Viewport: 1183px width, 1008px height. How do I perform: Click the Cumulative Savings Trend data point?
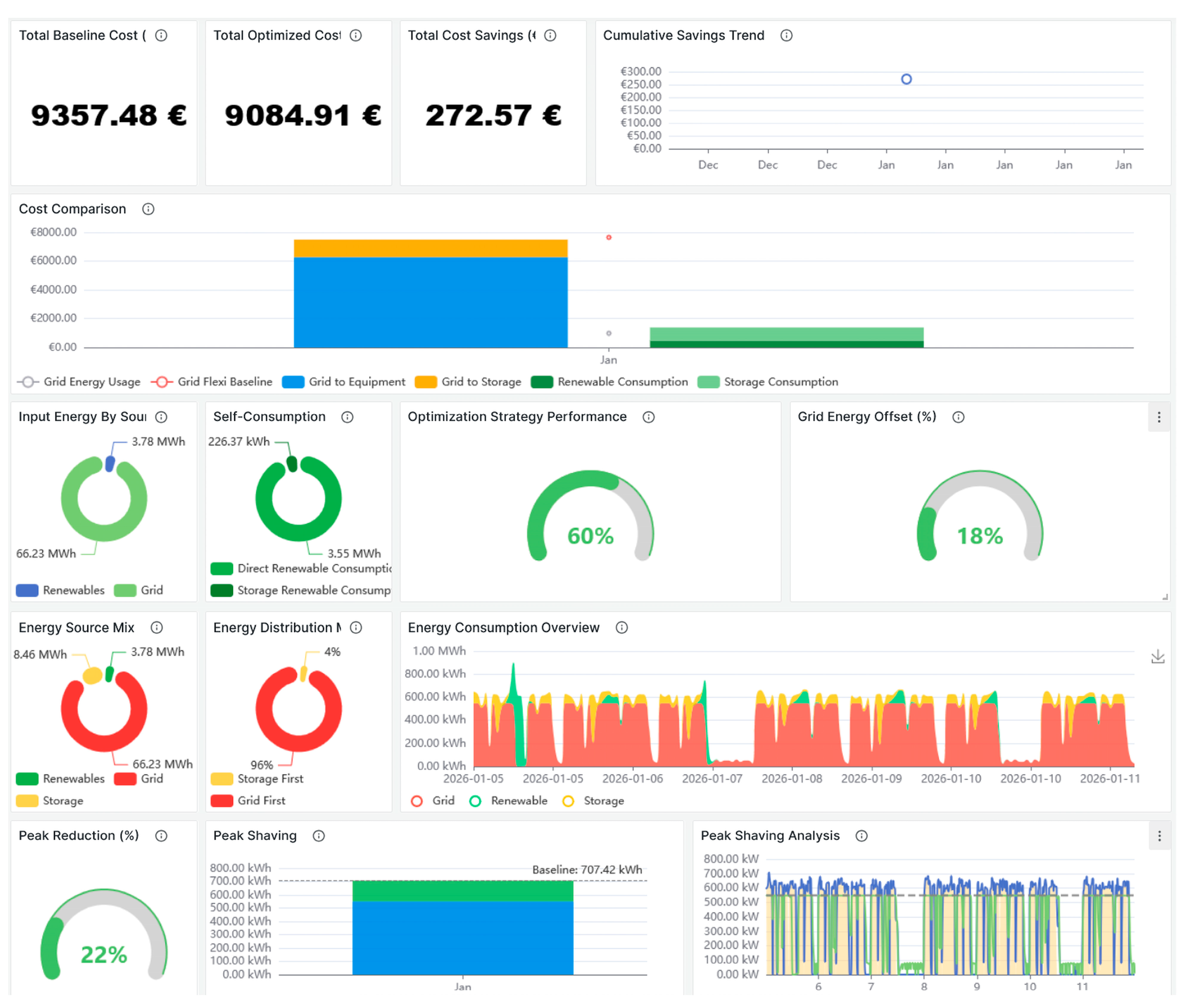(x=906, y=79)
